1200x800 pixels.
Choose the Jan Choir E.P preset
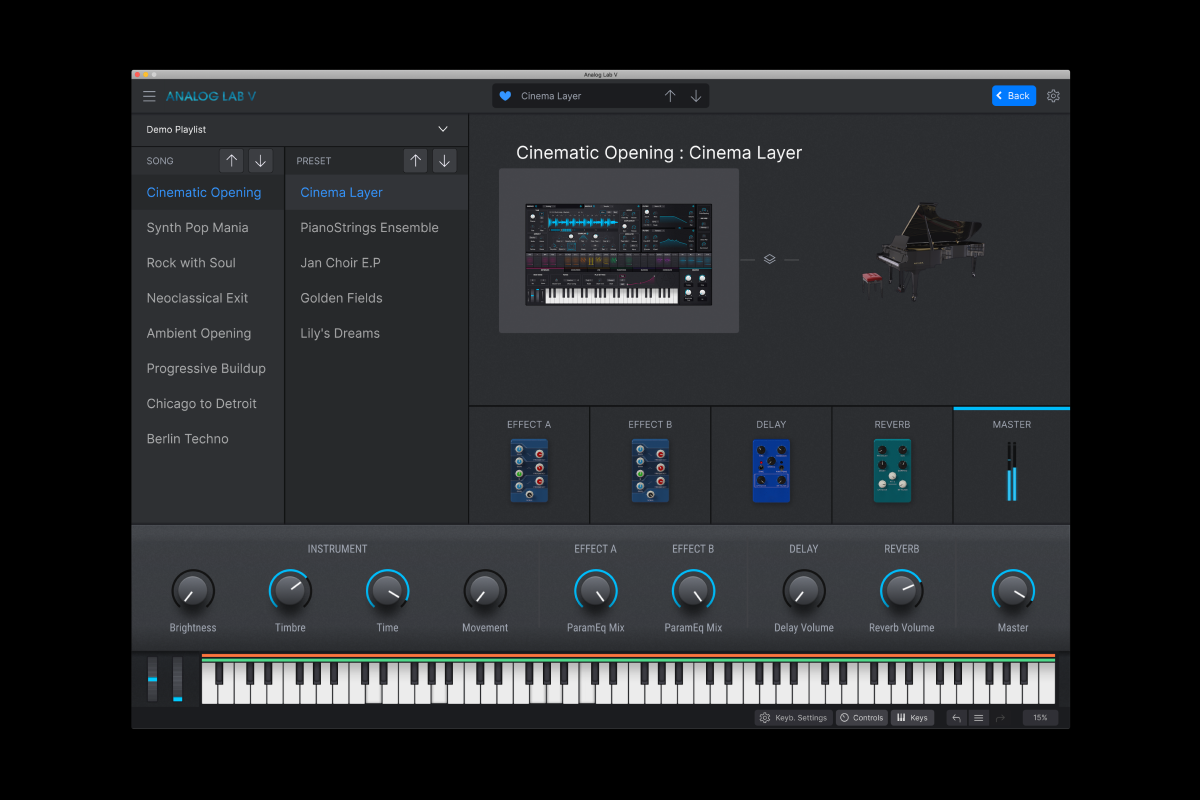tap(377, 262)
